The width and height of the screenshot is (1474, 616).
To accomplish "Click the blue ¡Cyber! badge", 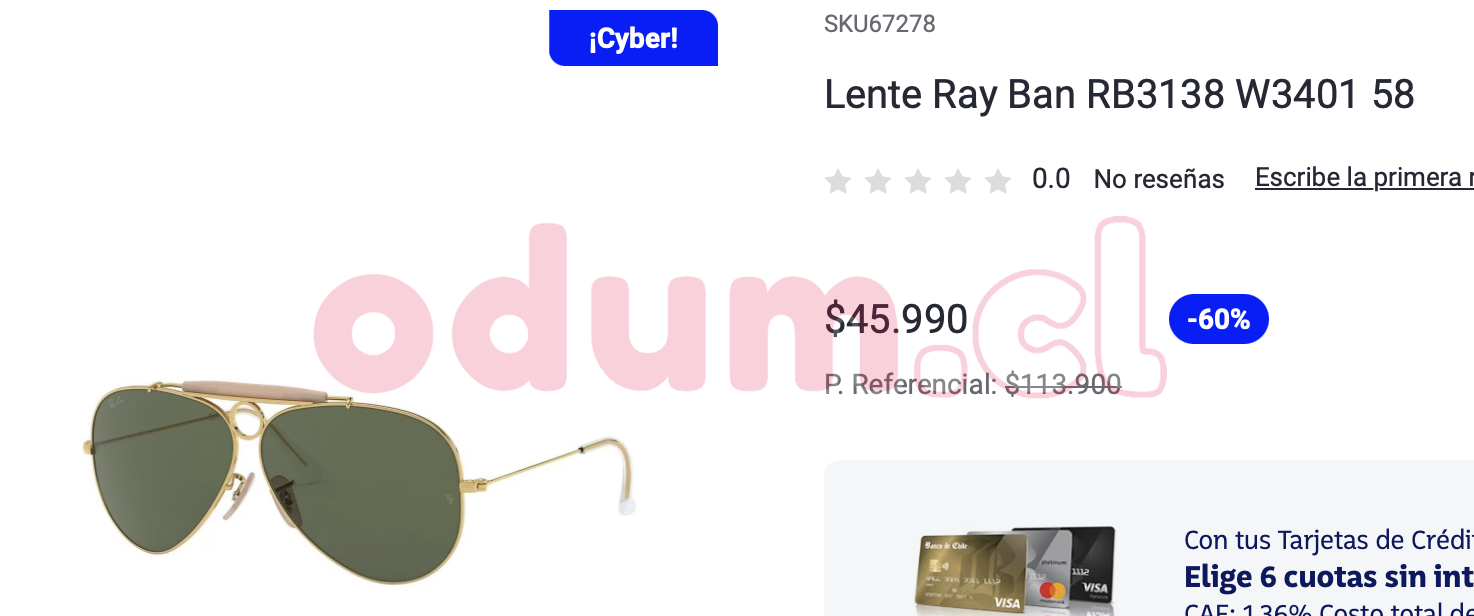I will (633, 38).
